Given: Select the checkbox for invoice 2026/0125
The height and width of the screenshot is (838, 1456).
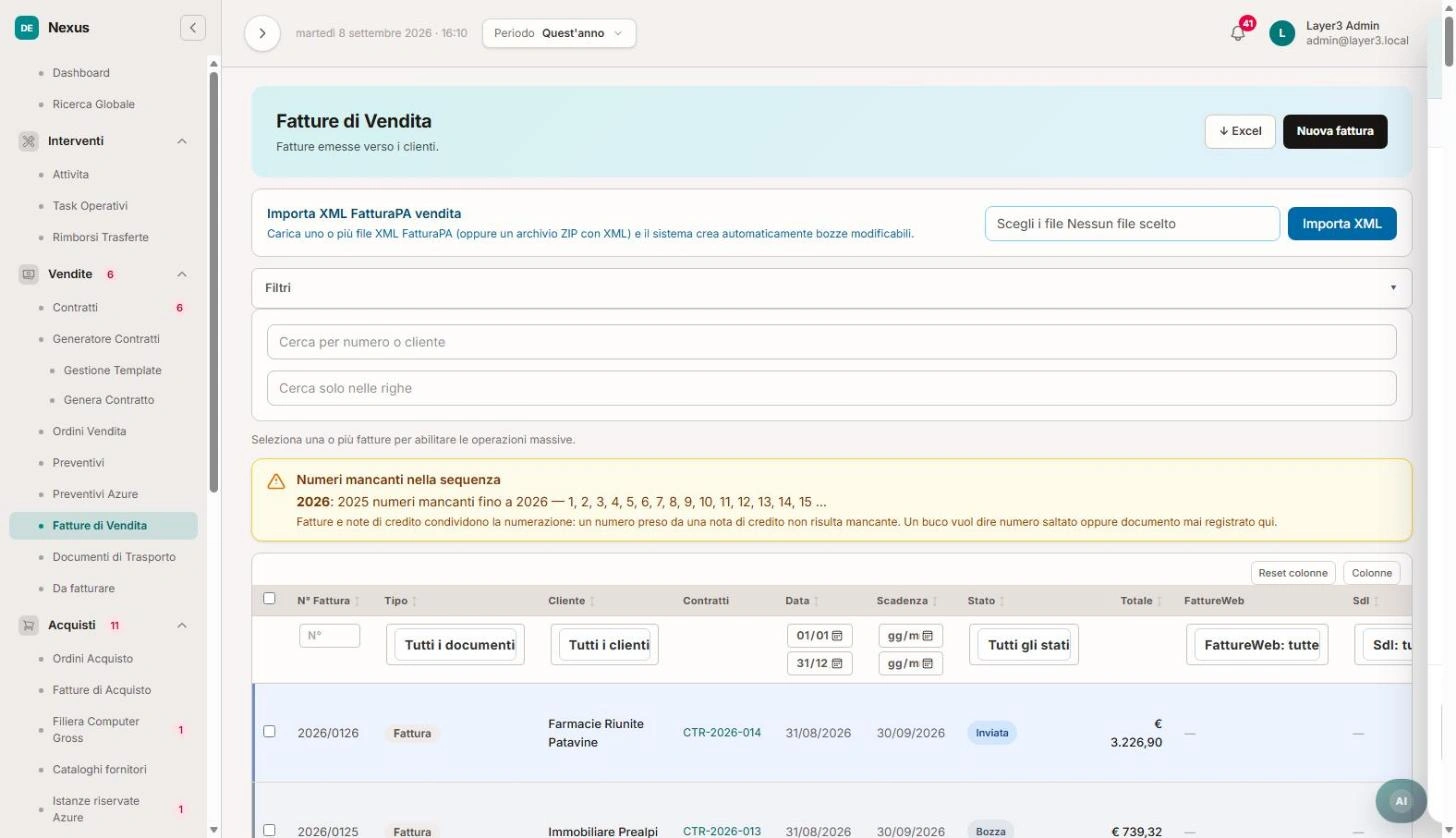Looking at the screenshot, I should (269, 830).
